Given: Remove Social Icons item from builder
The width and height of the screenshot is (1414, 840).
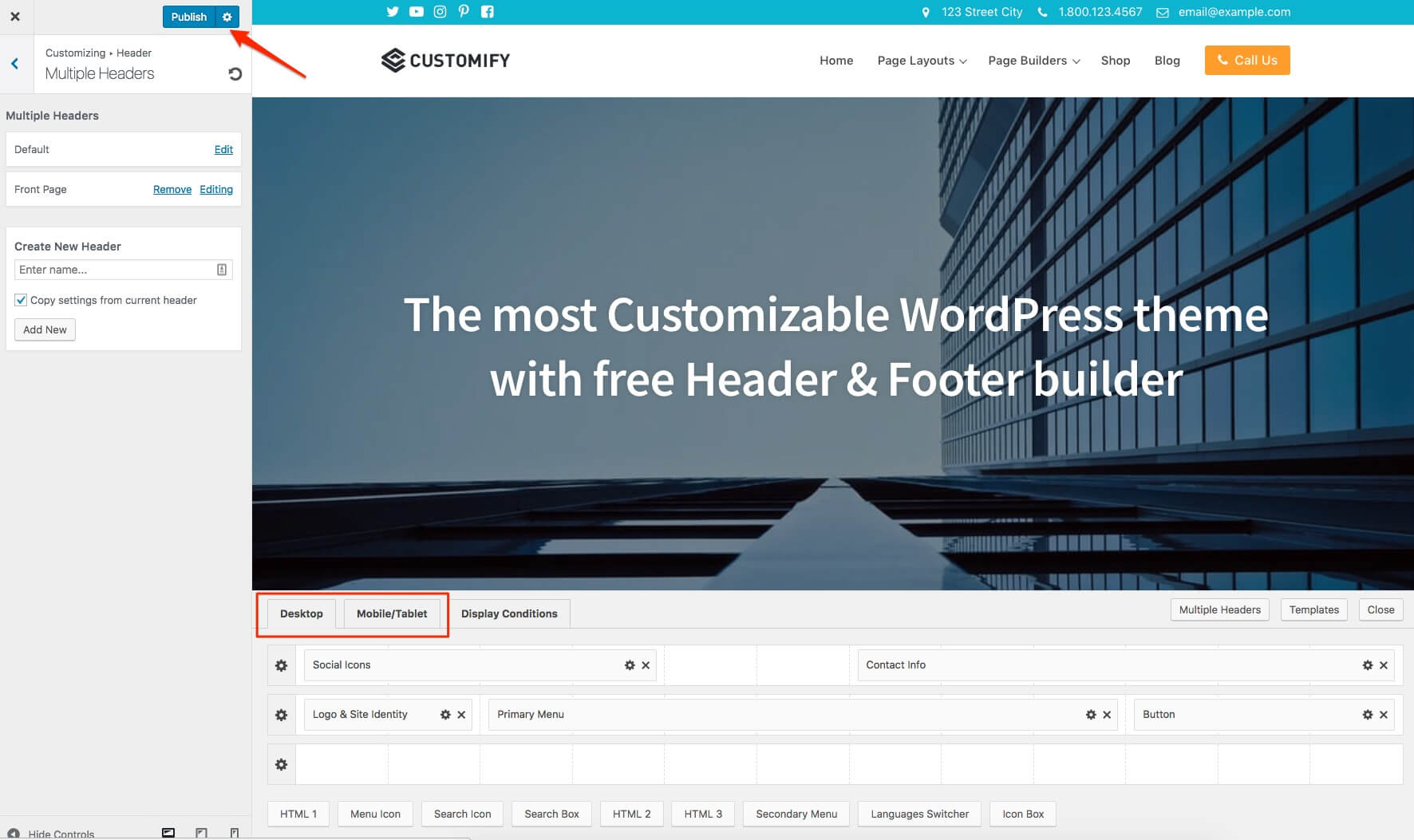Looking at the screenshot, I should point(646,665).
